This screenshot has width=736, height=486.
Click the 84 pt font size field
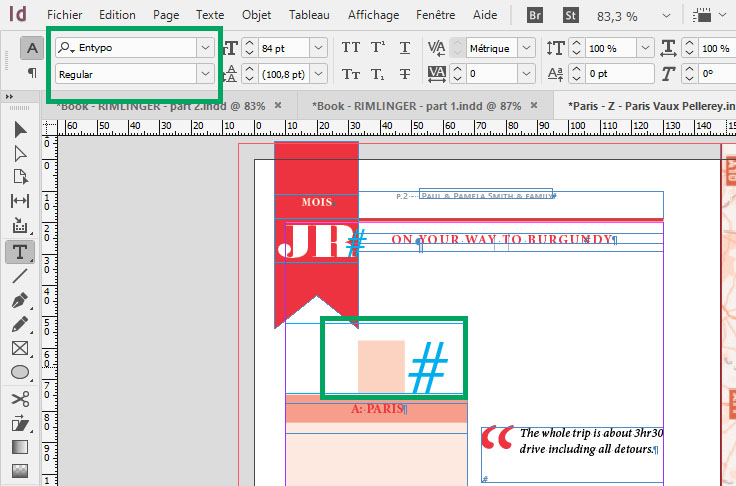(282, 48)
